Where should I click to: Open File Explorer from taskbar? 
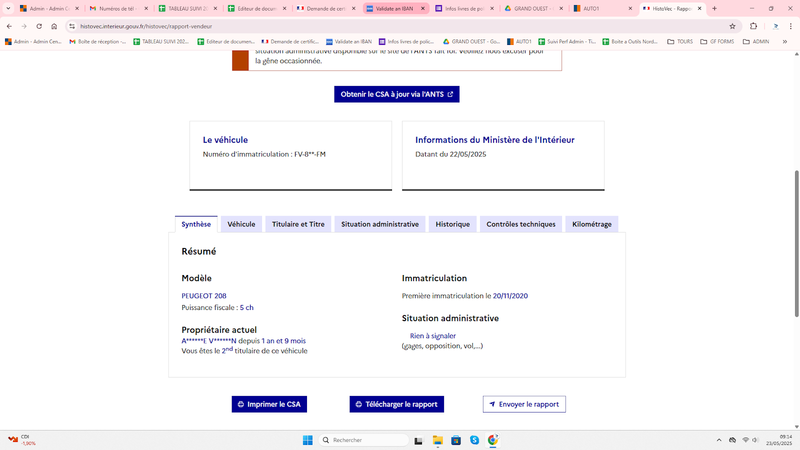pyautogui.click(x=437, y=440)
